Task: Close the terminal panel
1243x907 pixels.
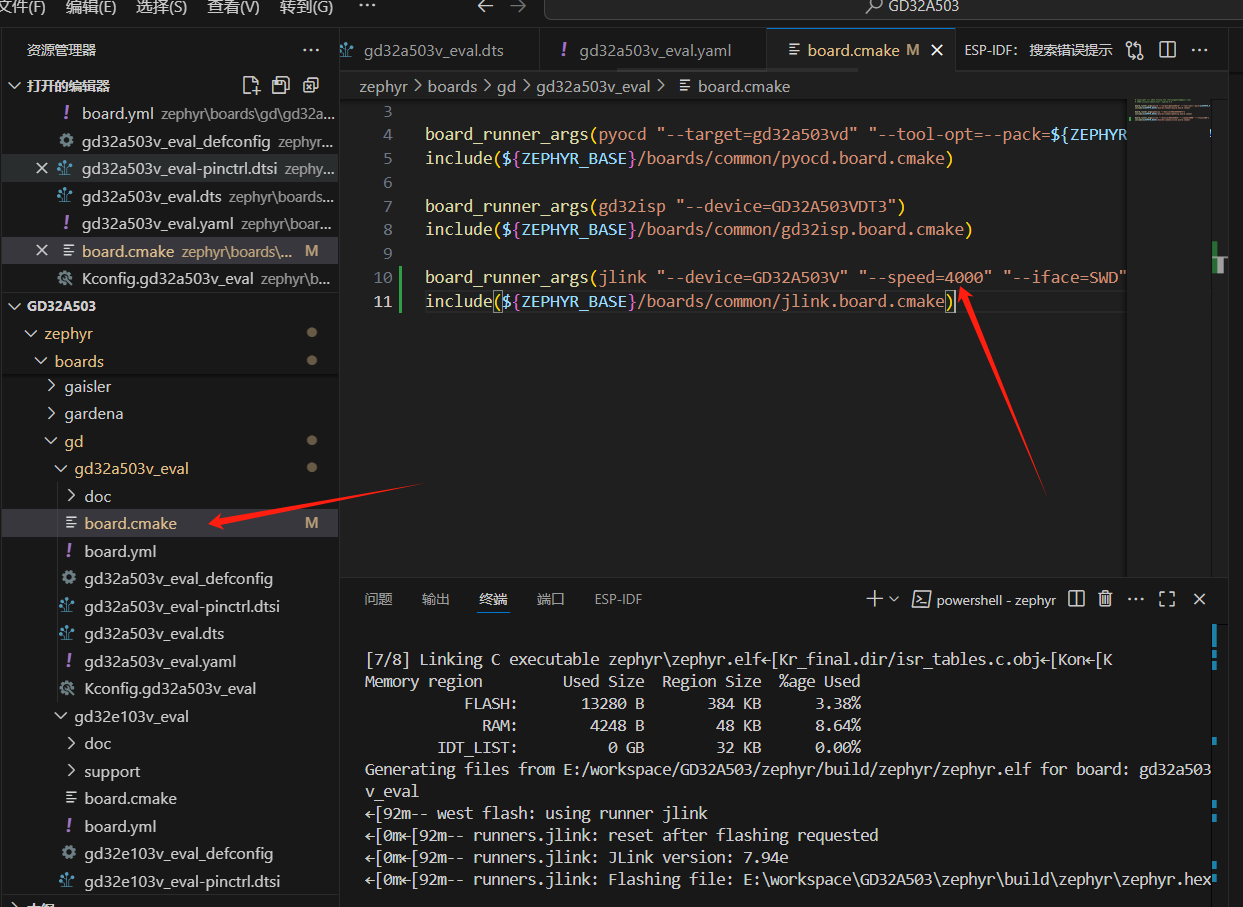Action: [1199, 599]
